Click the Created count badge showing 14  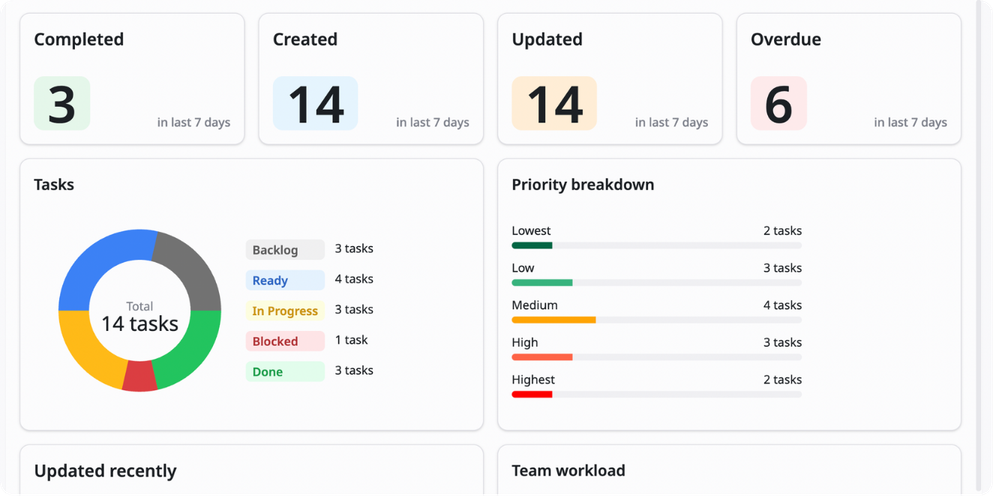(x=315, y=103)
